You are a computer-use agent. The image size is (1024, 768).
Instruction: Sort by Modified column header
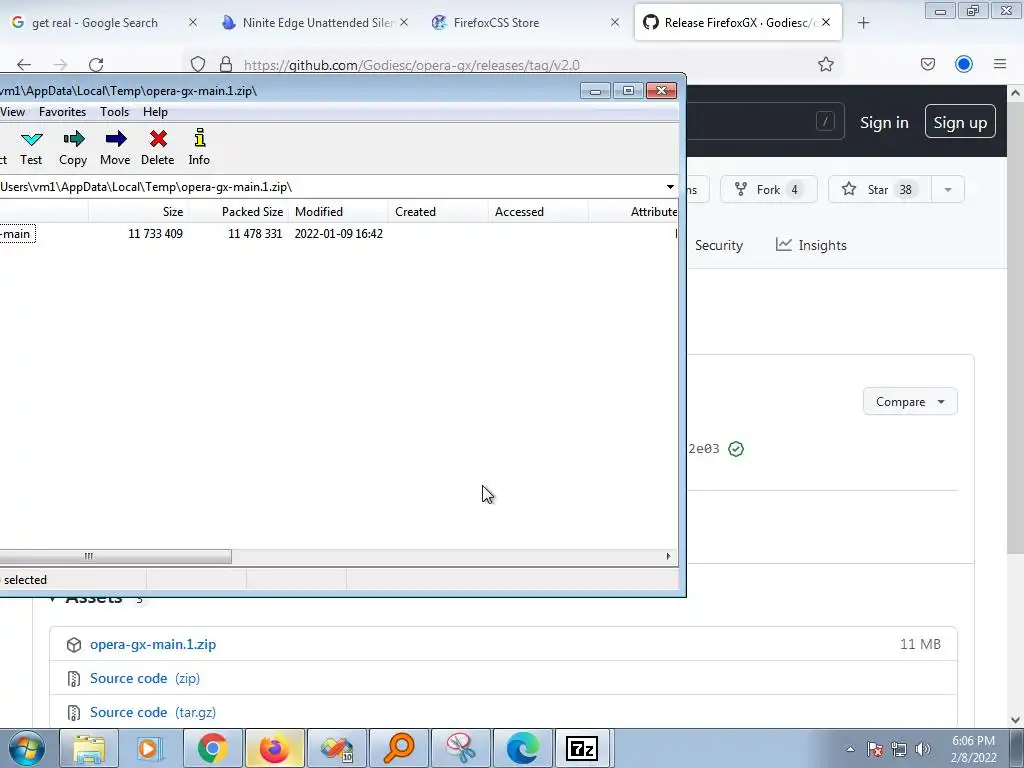pyautogui.click(x=339, y=212)
